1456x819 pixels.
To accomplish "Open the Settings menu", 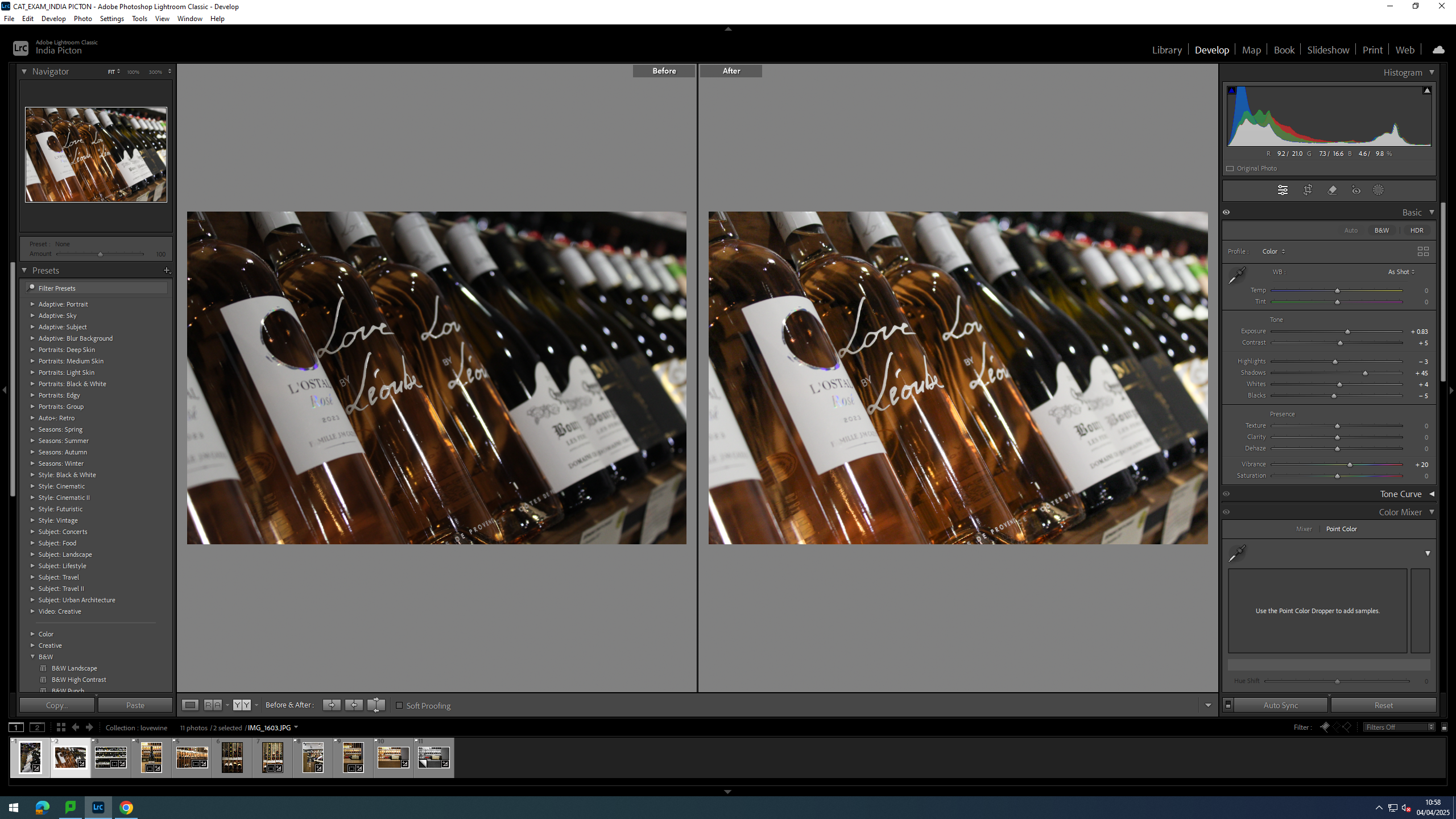I will click(x=111, y=19).
